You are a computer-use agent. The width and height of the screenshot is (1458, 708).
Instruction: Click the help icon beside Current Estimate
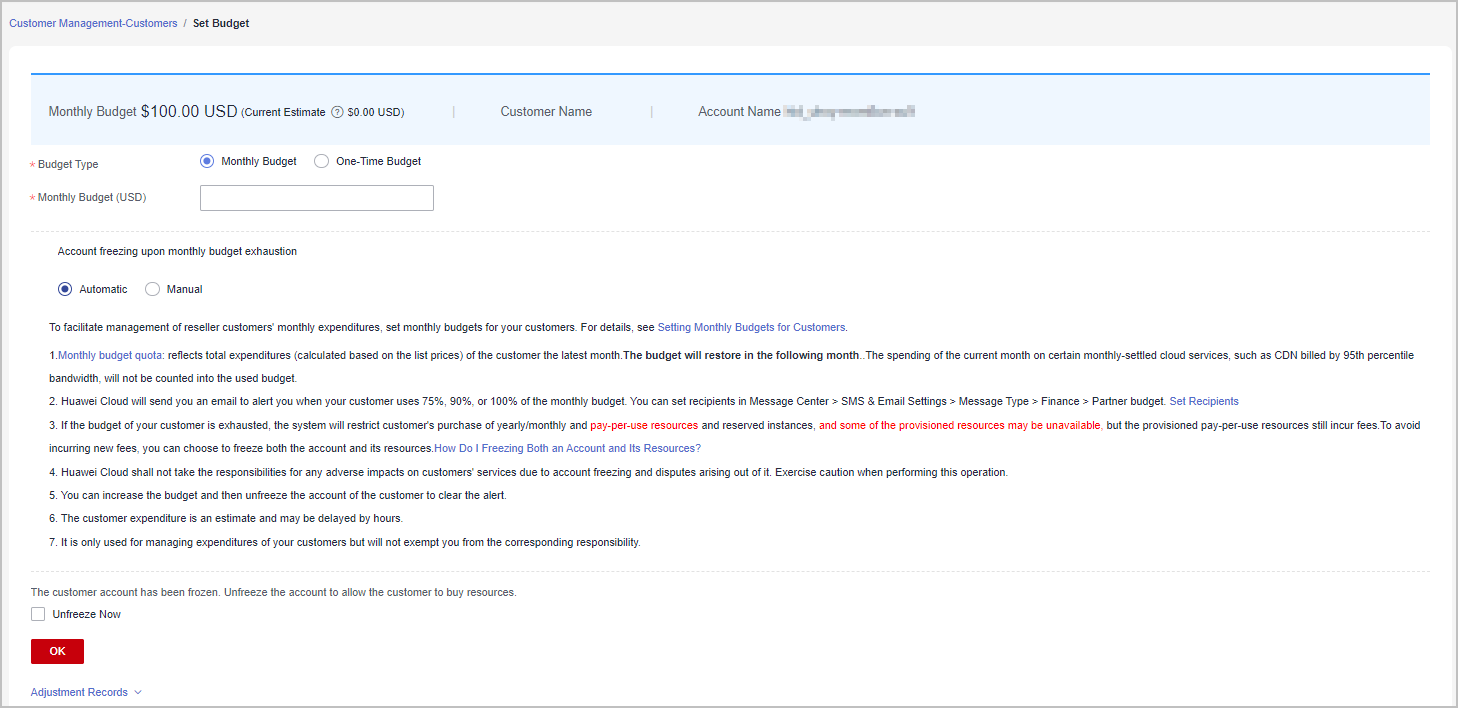337,113
